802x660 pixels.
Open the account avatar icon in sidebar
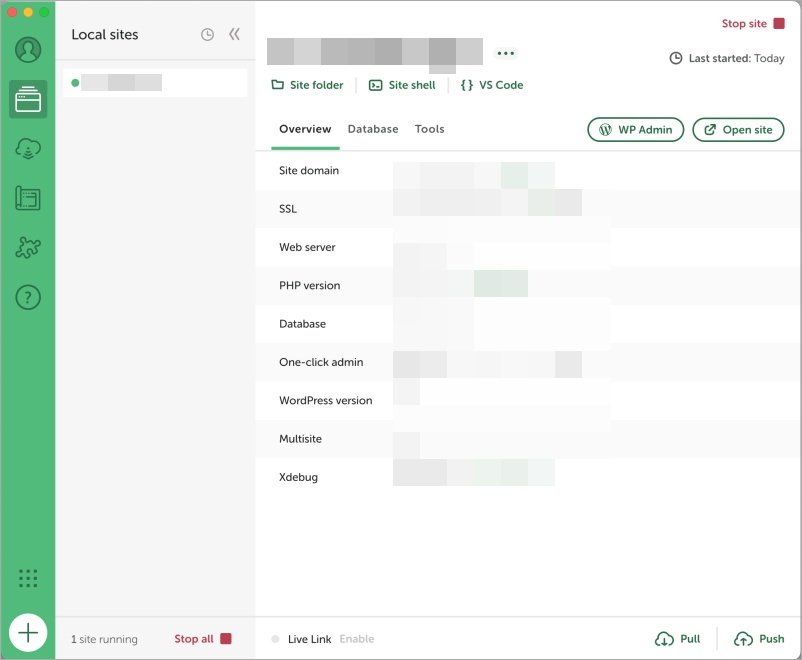click(28, 49)
